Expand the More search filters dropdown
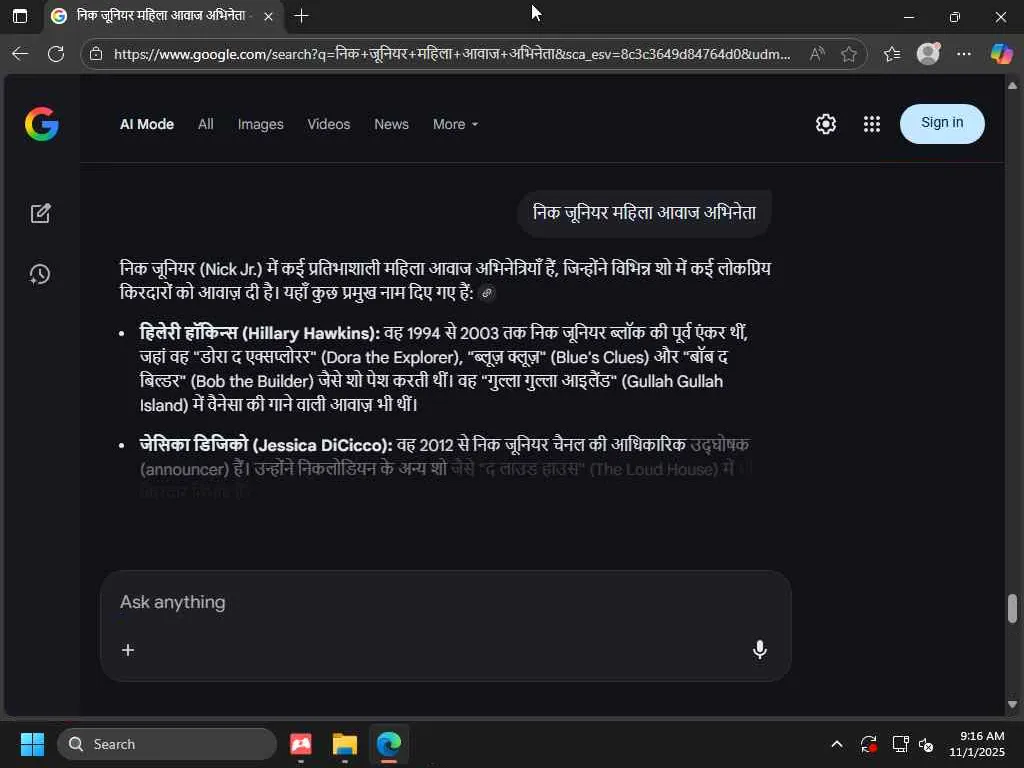Viewport: 1024px width, 768px height. pos(455,124)
